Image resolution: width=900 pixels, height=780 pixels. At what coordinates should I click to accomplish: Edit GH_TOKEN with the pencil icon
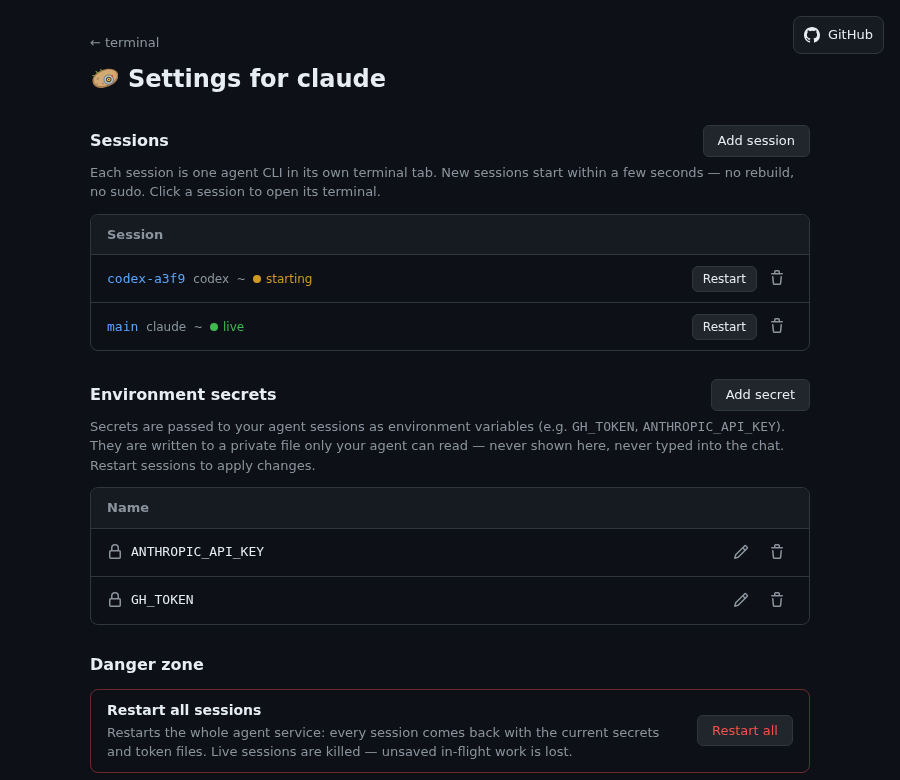tap(740, 600)
